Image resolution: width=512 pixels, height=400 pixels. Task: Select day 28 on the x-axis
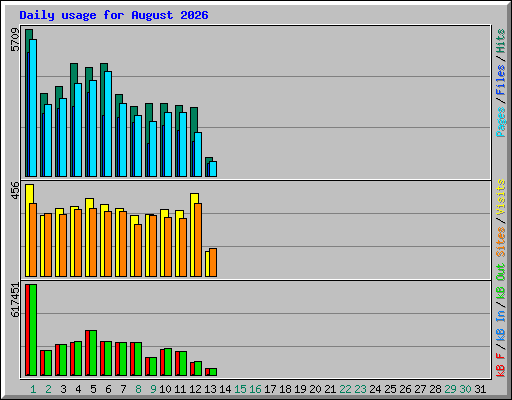[435, 389]
